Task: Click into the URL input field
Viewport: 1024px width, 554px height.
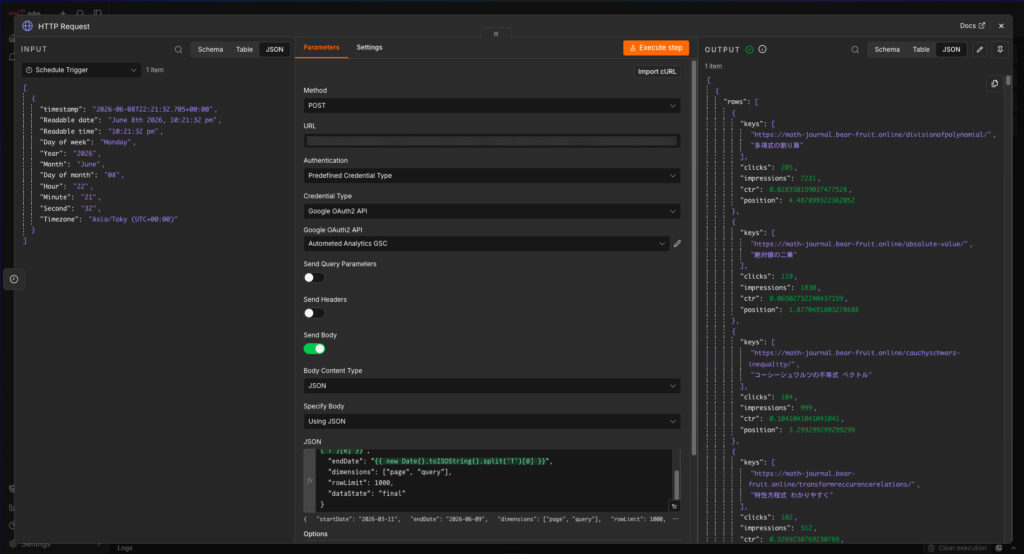Action: [492, 141]
